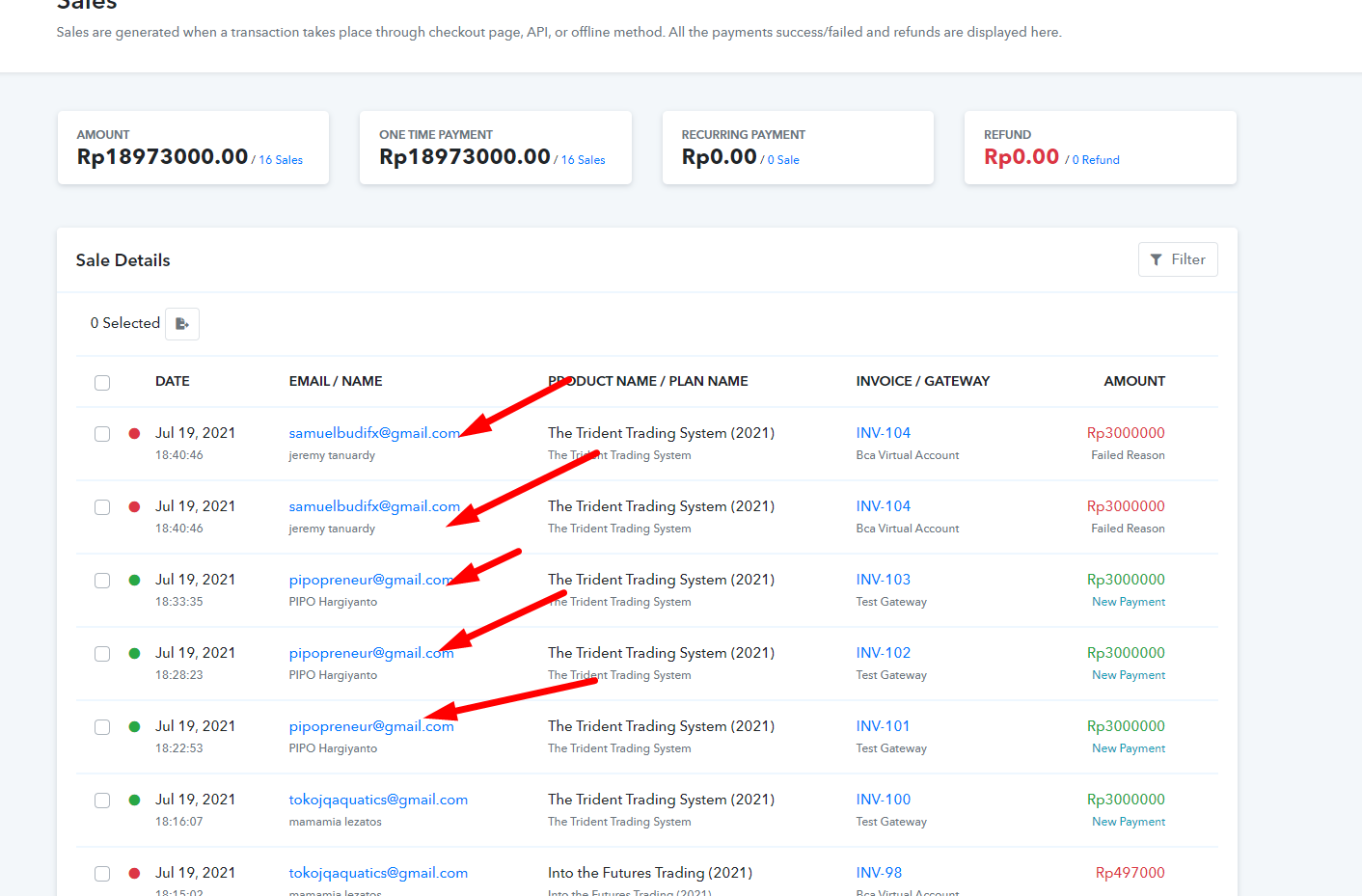Click the 0 Refund link
Screen dimensions: 1362x896
(x=1095, y=160)
